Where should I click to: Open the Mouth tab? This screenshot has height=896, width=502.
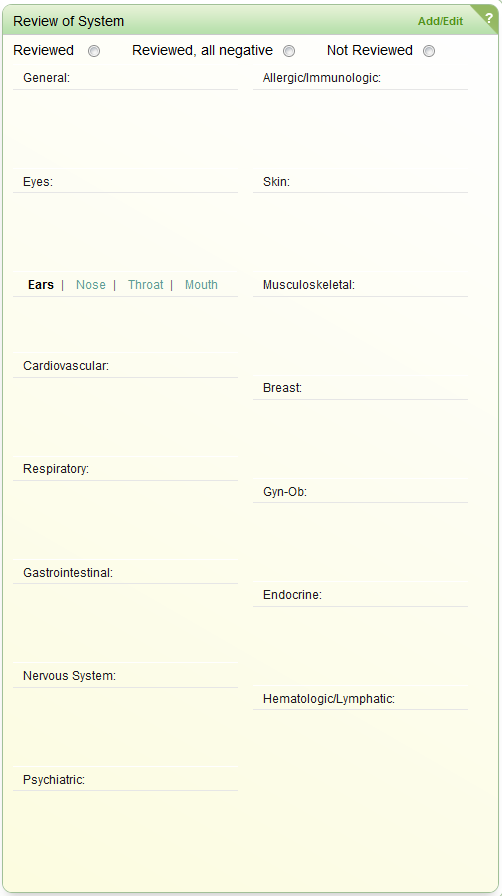tap(201, 285)
